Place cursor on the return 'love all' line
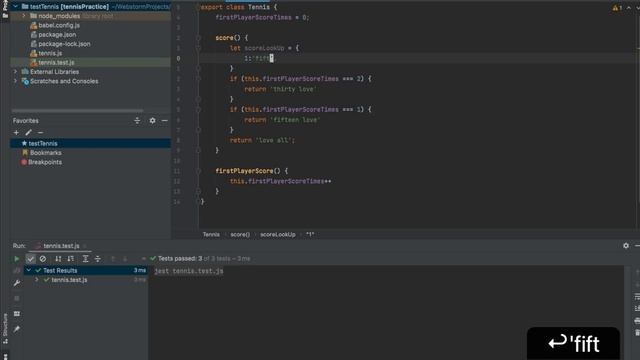640x360 pixels. click(x=262, y=140)
